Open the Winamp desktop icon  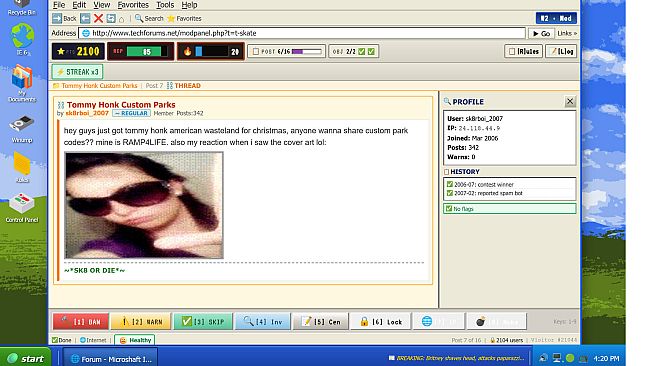tap(22, 129)
